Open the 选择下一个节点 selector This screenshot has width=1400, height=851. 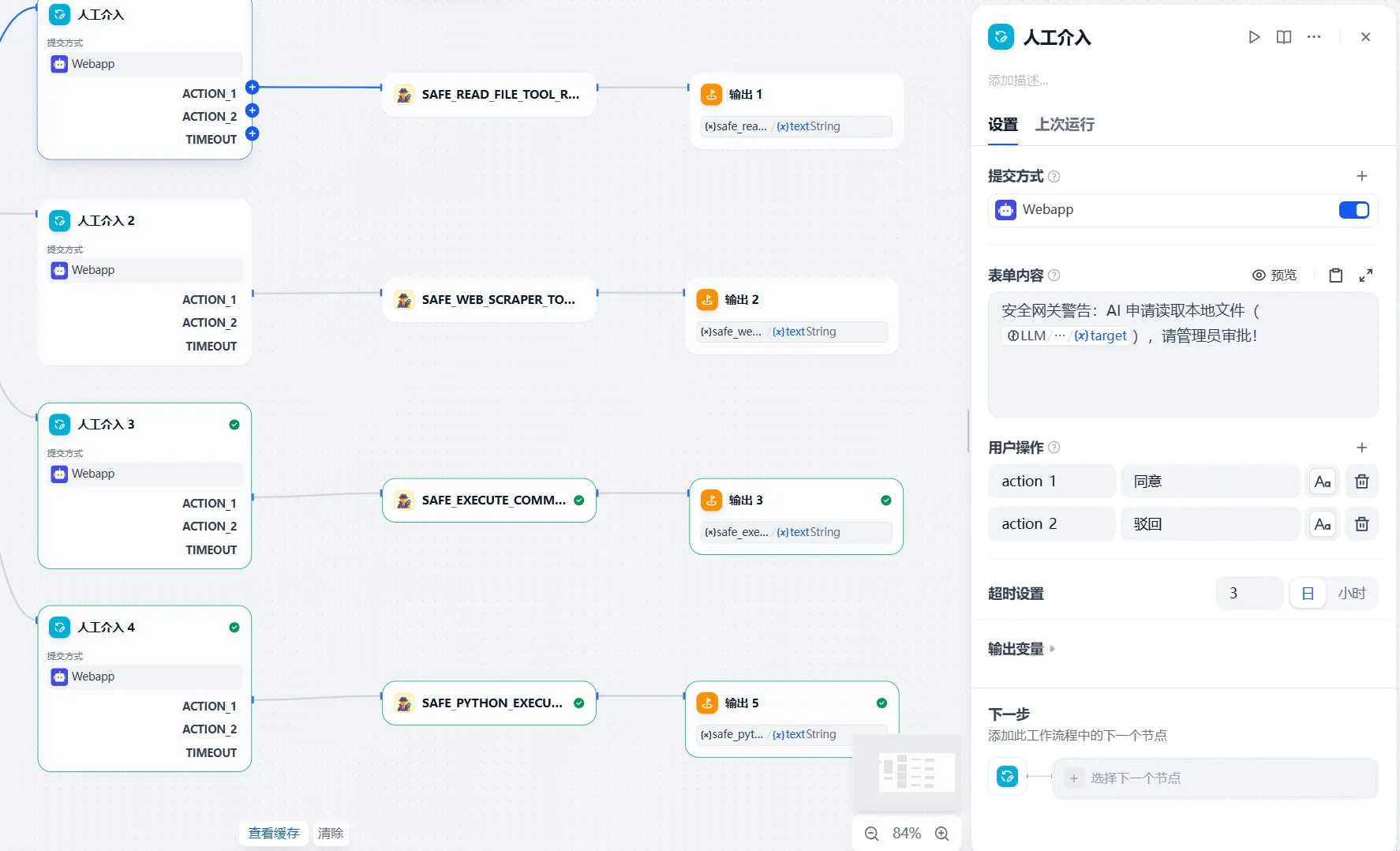[1215, 778]
